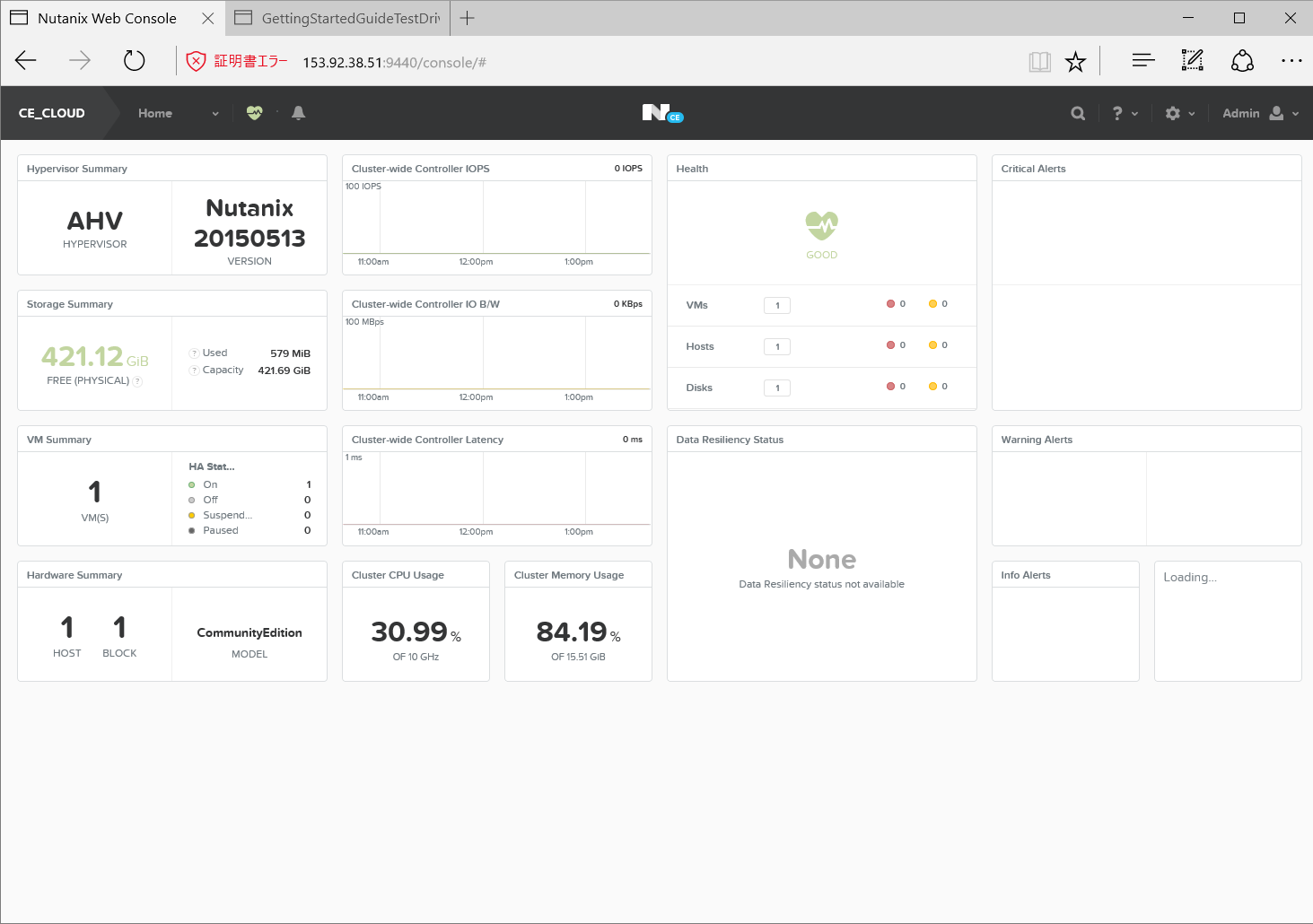The width and height of the screenshot is (1313, 924).
Task: Click the 1 VM(S) count
Action: point(95,492)
